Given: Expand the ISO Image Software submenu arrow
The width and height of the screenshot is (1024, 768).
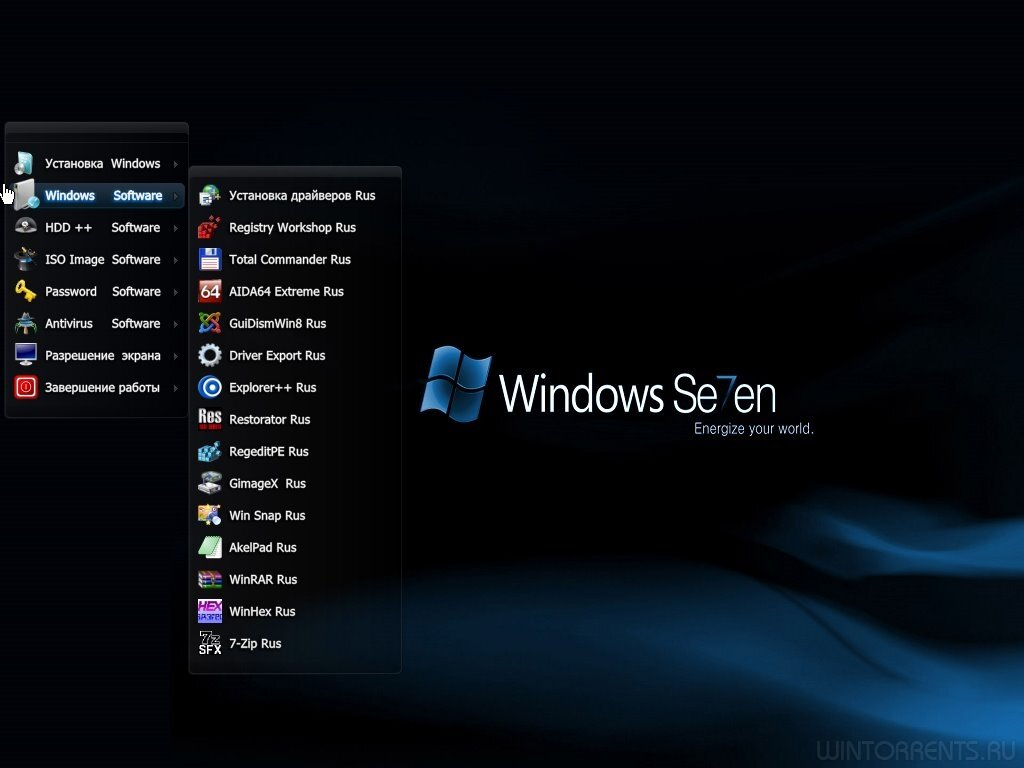Looking at the screenshot, I should [x=176, y=260].
